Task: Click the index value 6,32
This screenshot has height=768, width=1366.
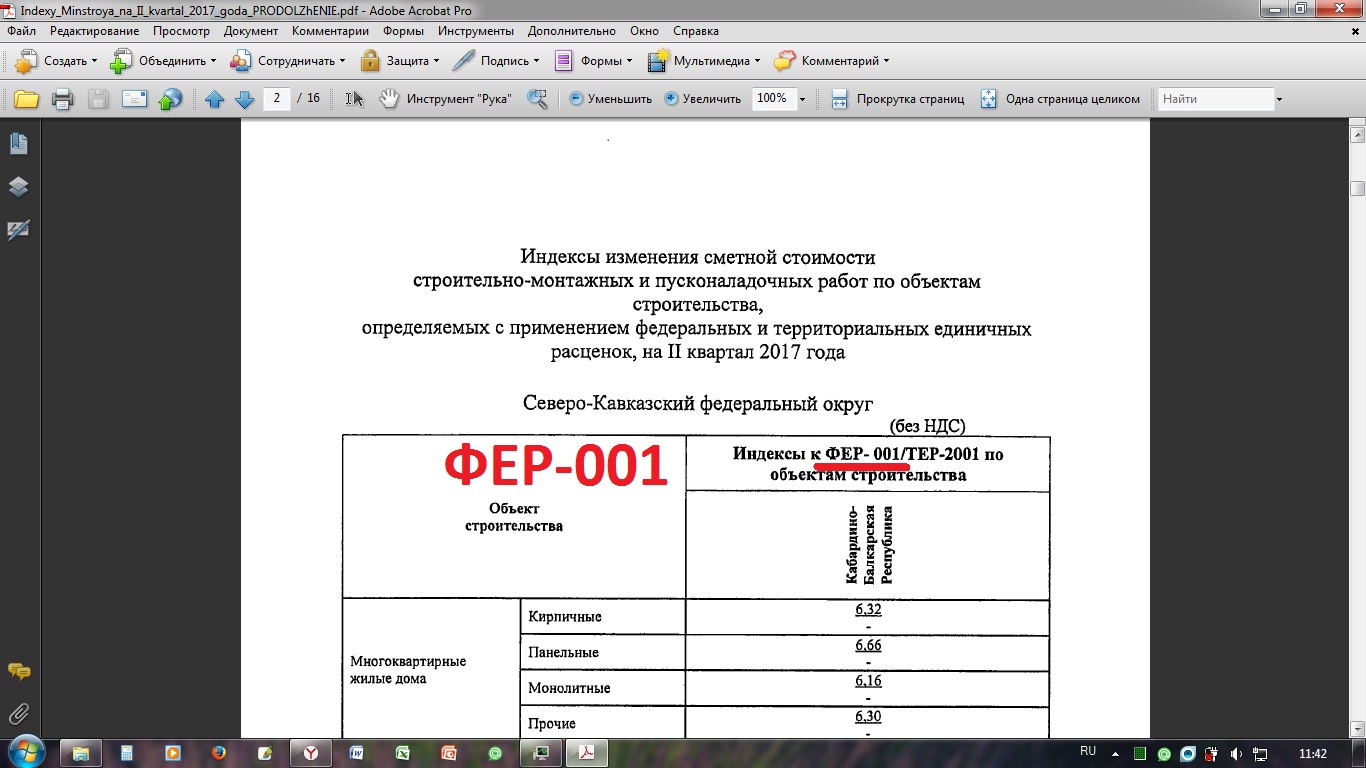Action: point(868,609)
